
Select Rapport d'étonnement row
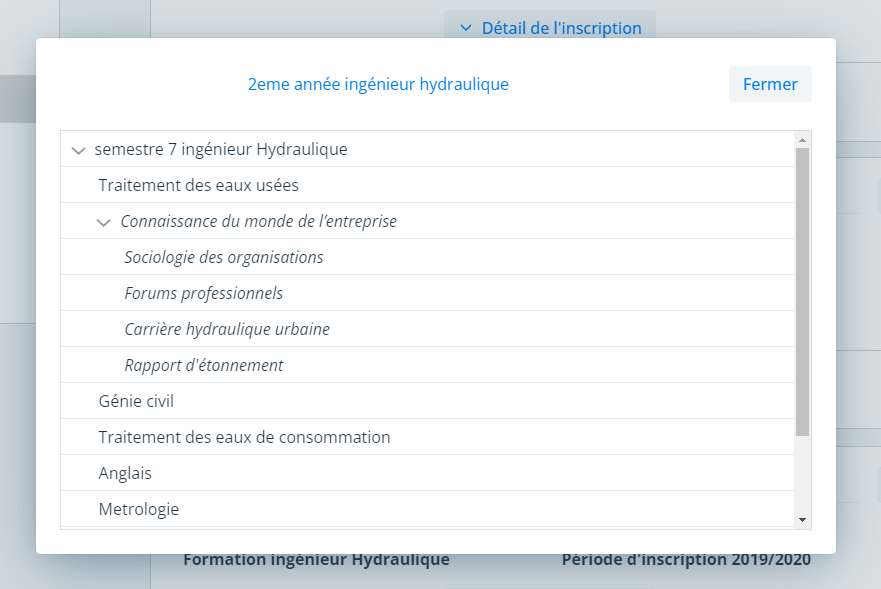coord(204,365)
